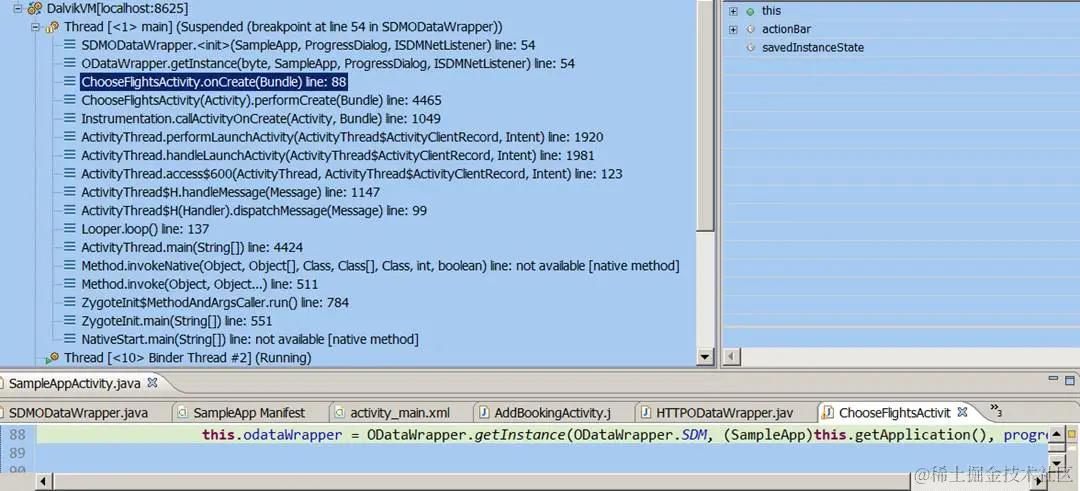Select Looper.loop() line 137 frame
The width and height of the screenshot is (1080, 491).
coord(145,229)
